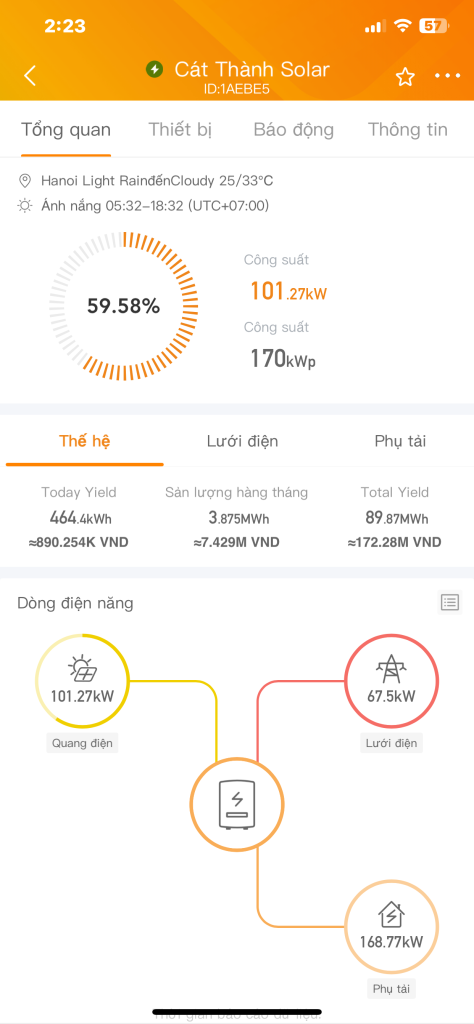Favorite the plant with star icon
The height and width of the screenshot is (1024, 474).
tap(405, 78)
